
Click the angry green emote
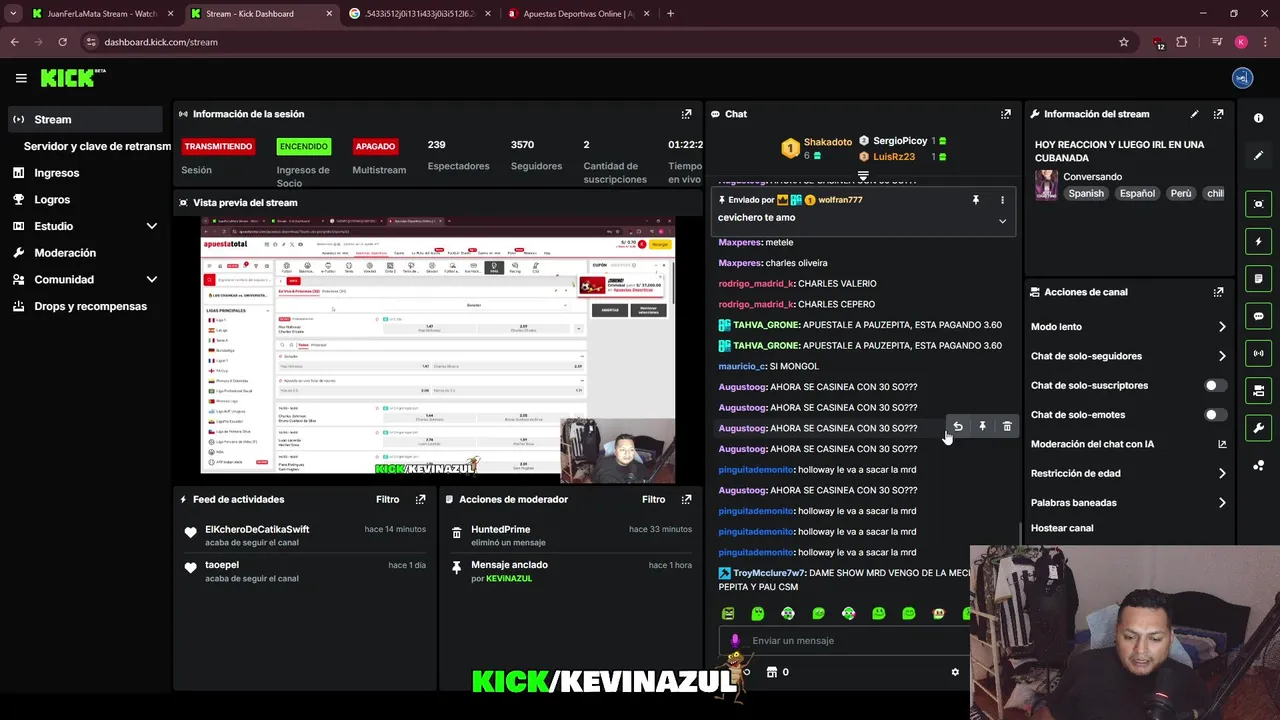728,613
